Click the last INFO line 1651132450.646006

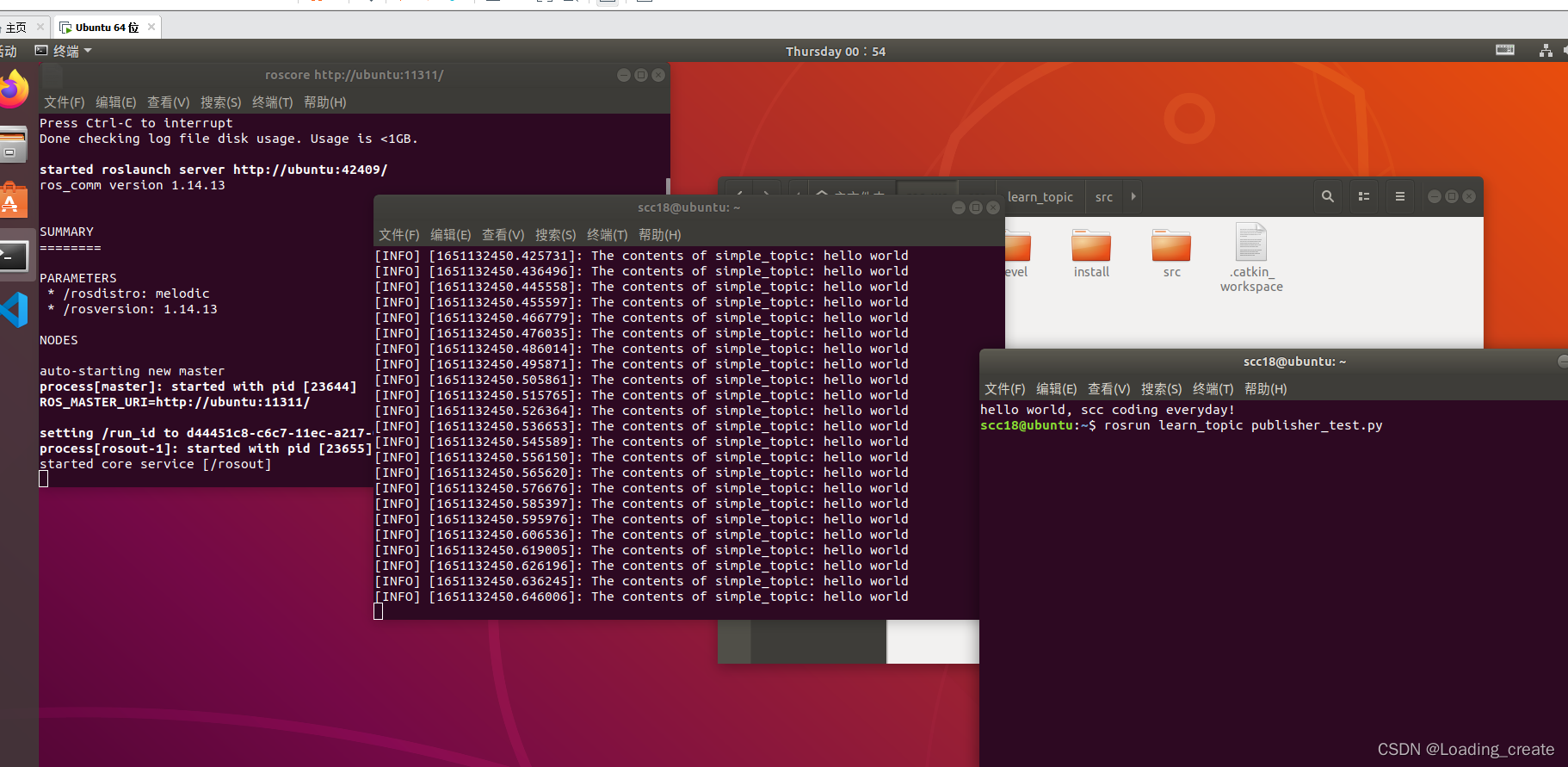pyautogui.click(x=641, y=597)
